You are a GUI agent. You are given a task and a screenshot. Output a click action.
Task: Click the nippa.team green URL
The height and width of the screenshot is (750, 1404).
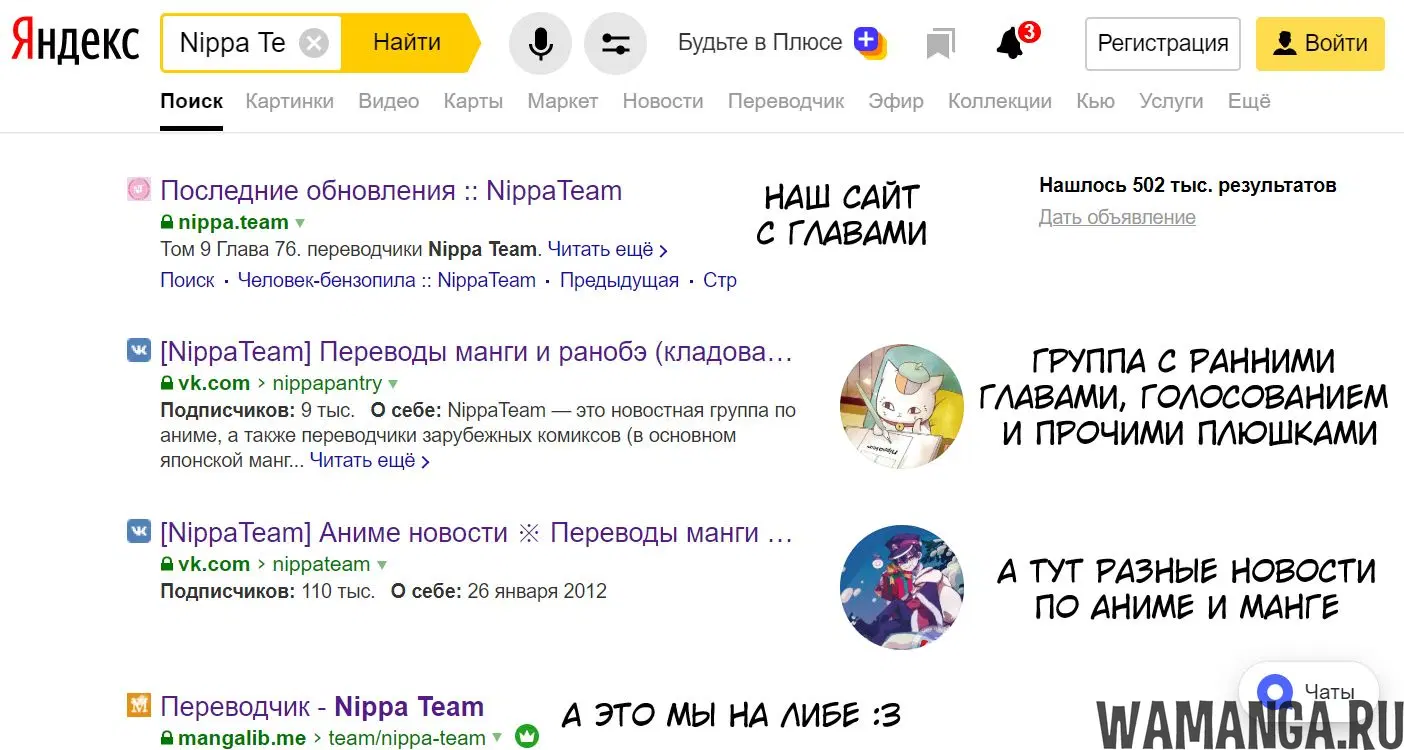tap(233, 222)
